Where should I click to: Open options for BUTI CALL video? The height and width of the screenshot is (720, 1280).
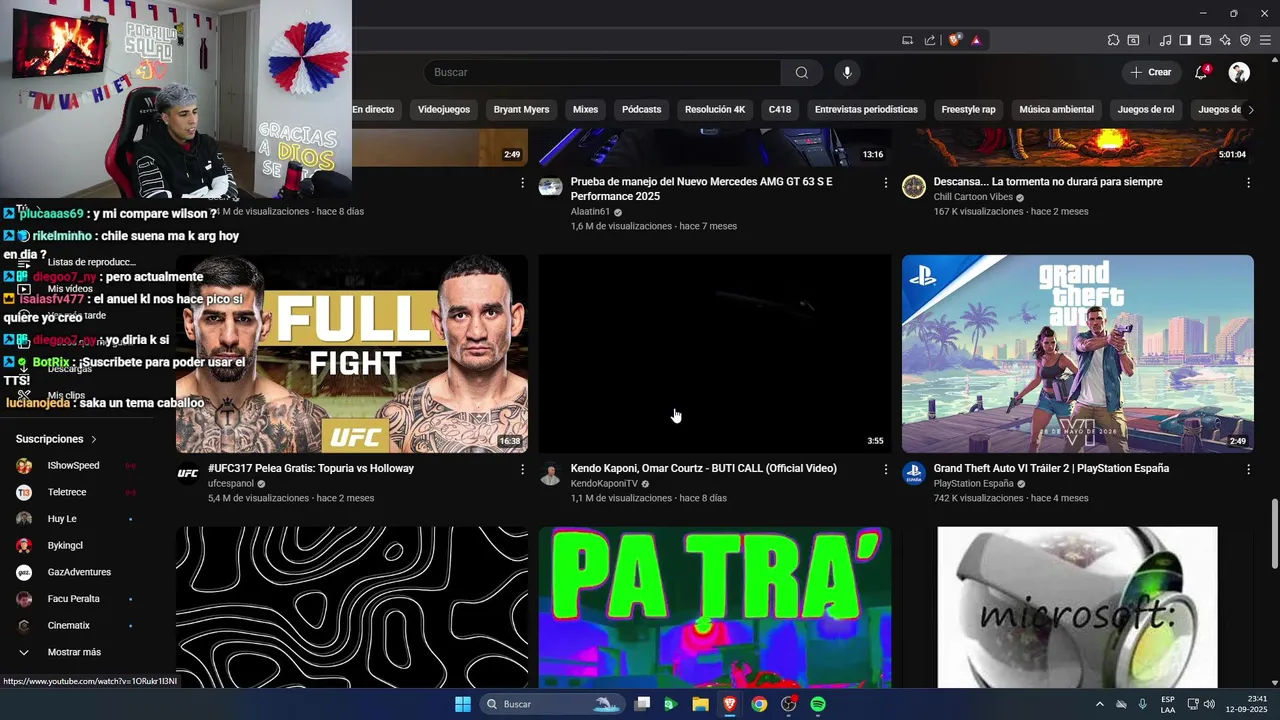pos(885,469)
